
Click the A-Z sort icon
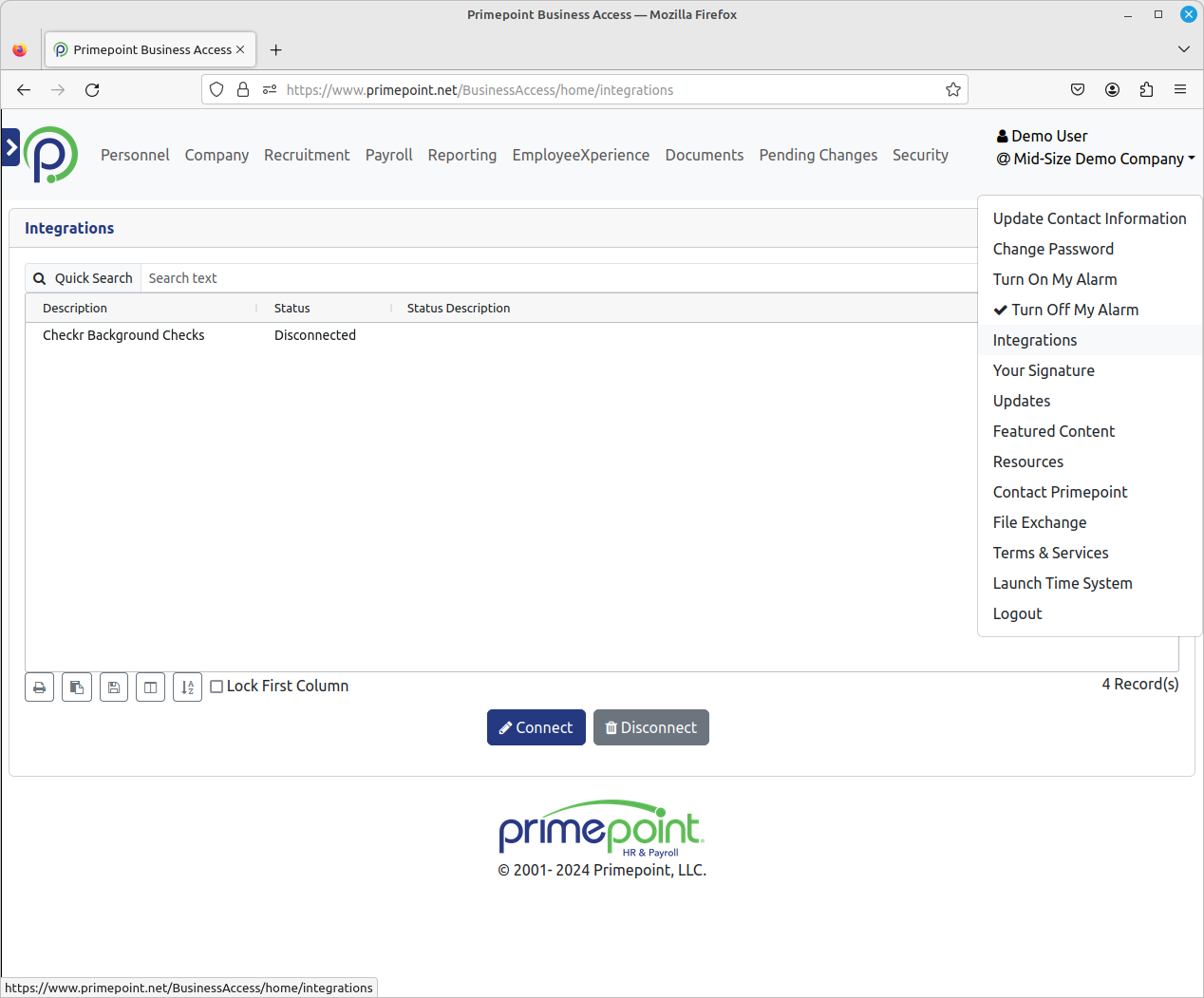click(x=188, y=687)
